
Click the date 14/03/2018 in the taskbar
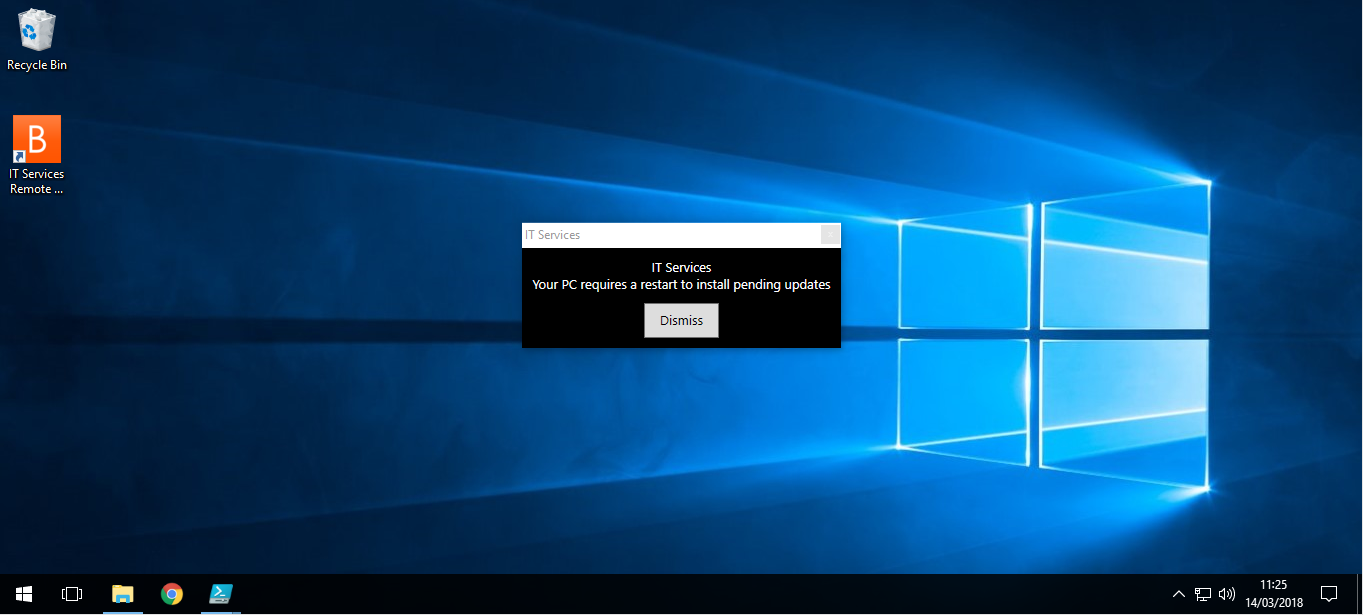coord(1274,601)
